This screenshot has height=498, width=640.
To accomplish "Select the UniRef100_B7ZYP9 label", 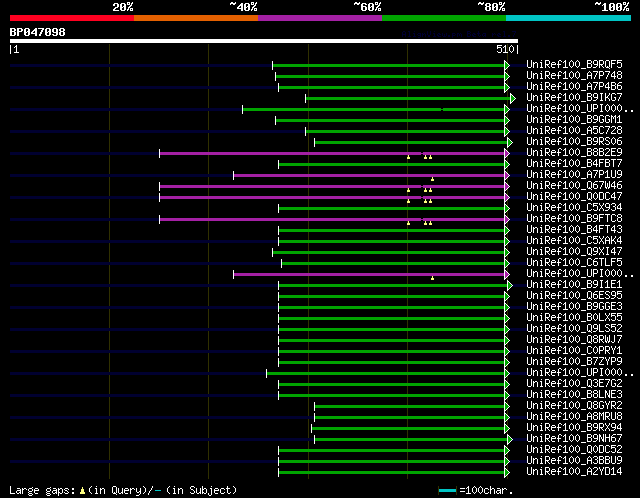I will pyautogui.click(x=574, y=362).
